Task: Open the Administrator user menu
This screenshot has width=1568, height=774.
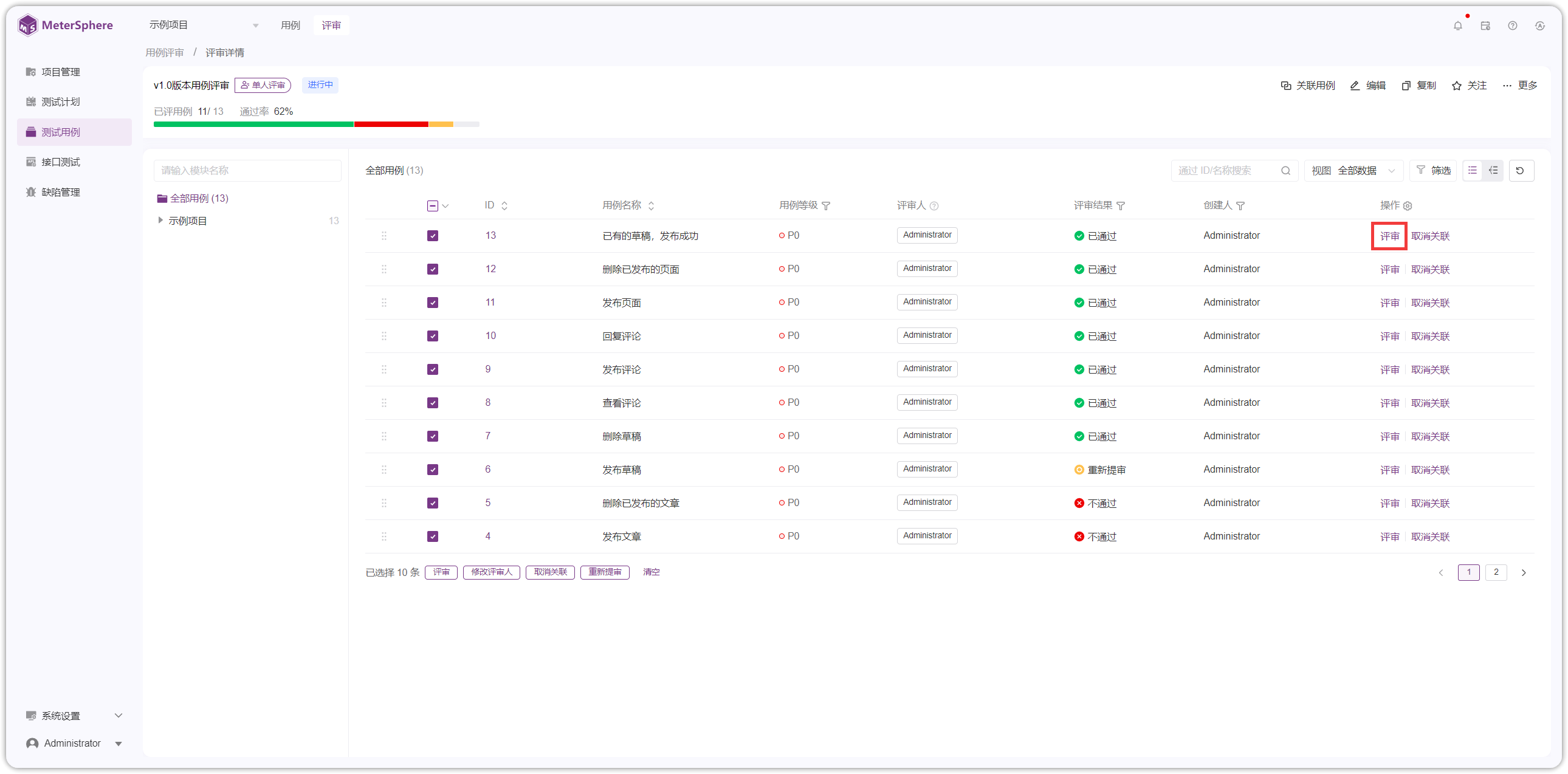Action: 74,743
